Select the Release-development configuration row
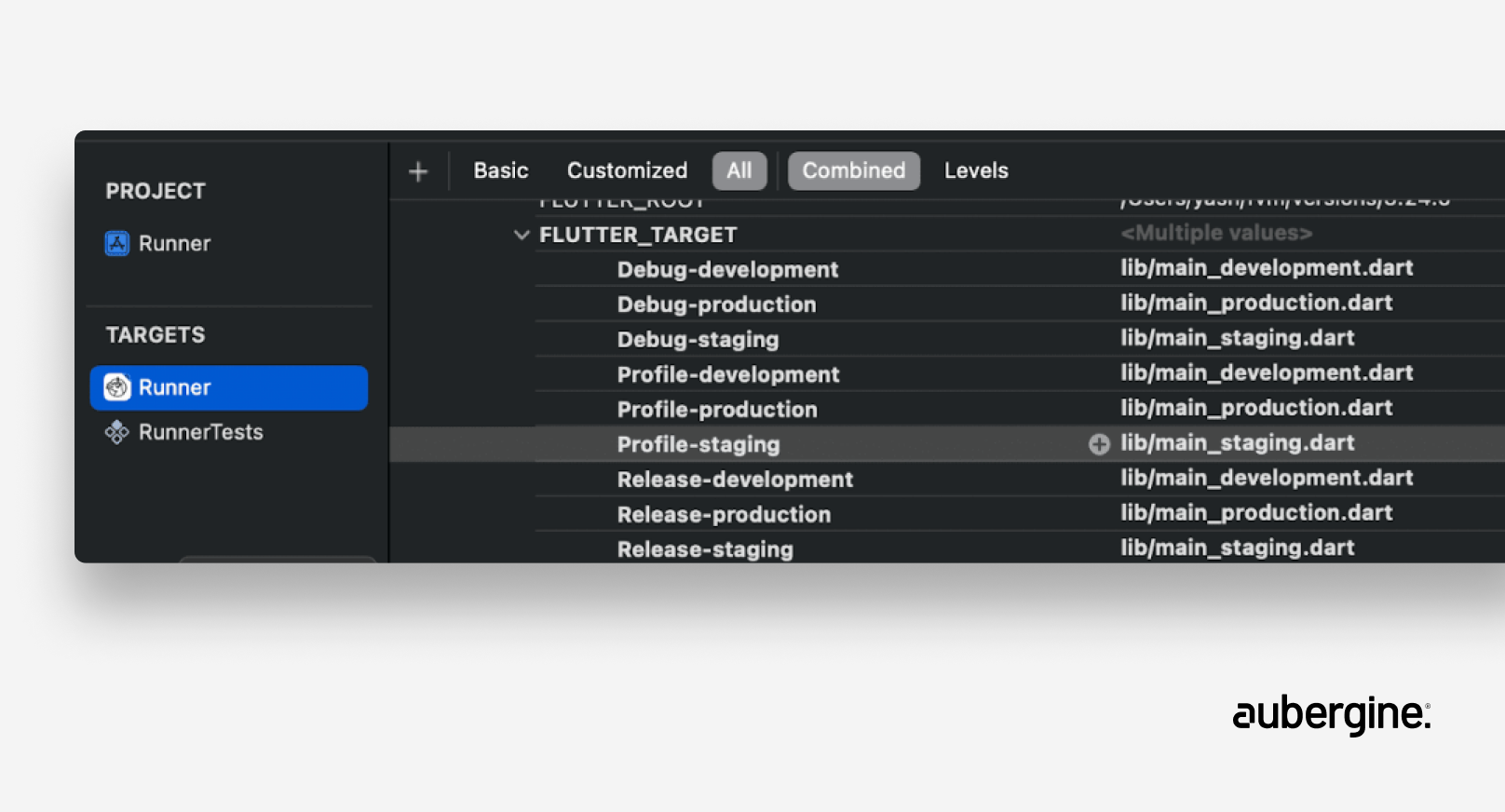Screen dimensions: 1505x812 (x=735, y=480)
